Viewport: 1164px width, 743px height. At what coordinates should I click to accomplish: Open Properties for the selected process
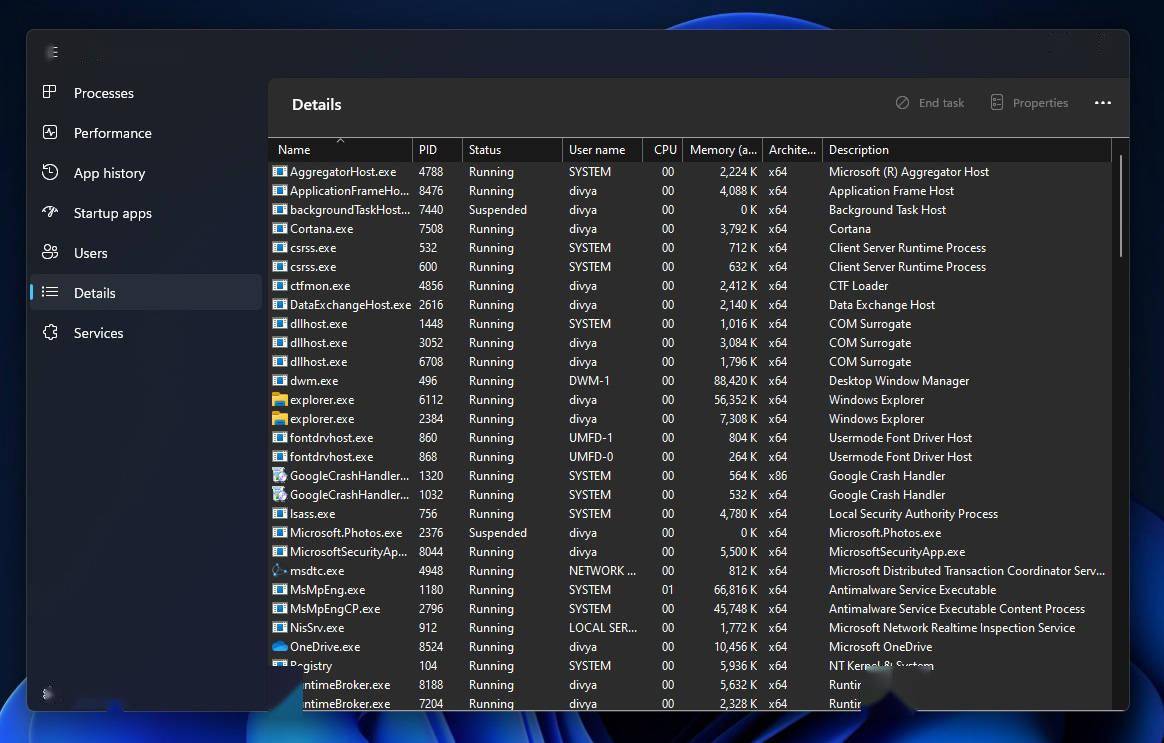tap(1029, 102)
